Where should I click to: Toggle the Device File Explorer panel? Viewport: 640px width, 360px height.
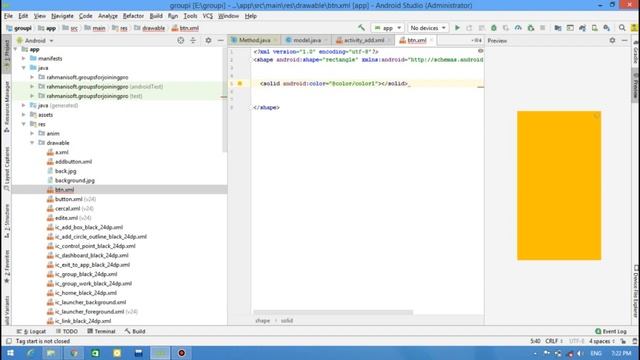[636, 291]
